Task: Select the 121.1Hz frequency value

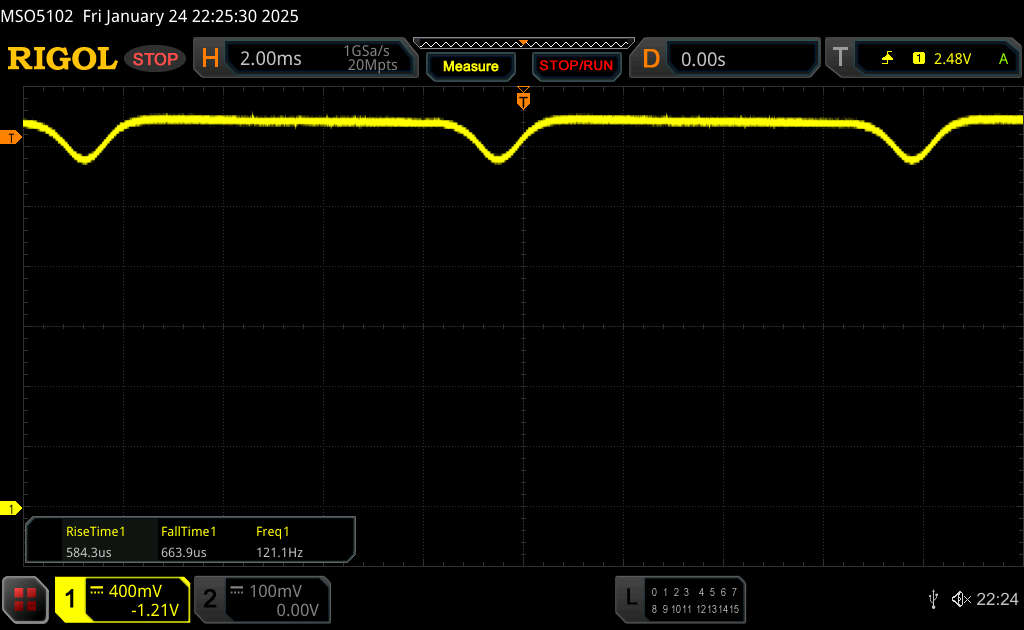Action: click(280, 552)
